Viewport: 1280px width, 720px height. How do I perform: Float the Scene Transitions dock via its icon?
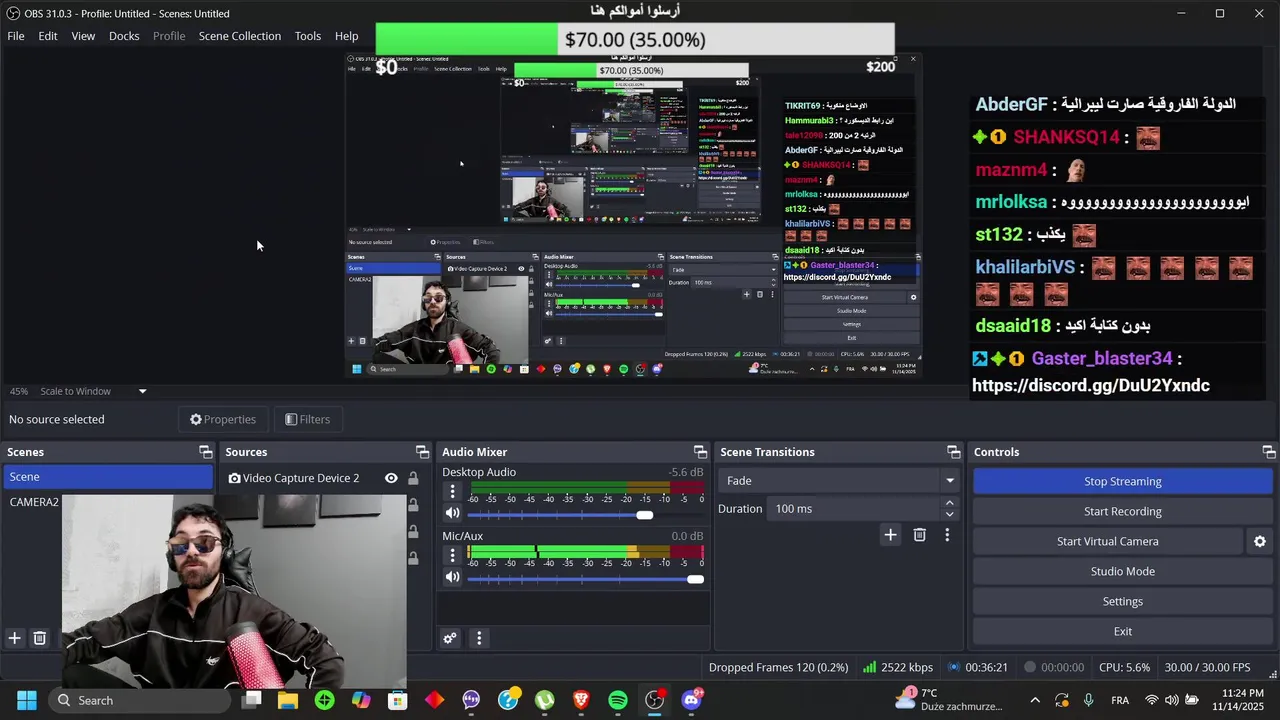(953, 452)
